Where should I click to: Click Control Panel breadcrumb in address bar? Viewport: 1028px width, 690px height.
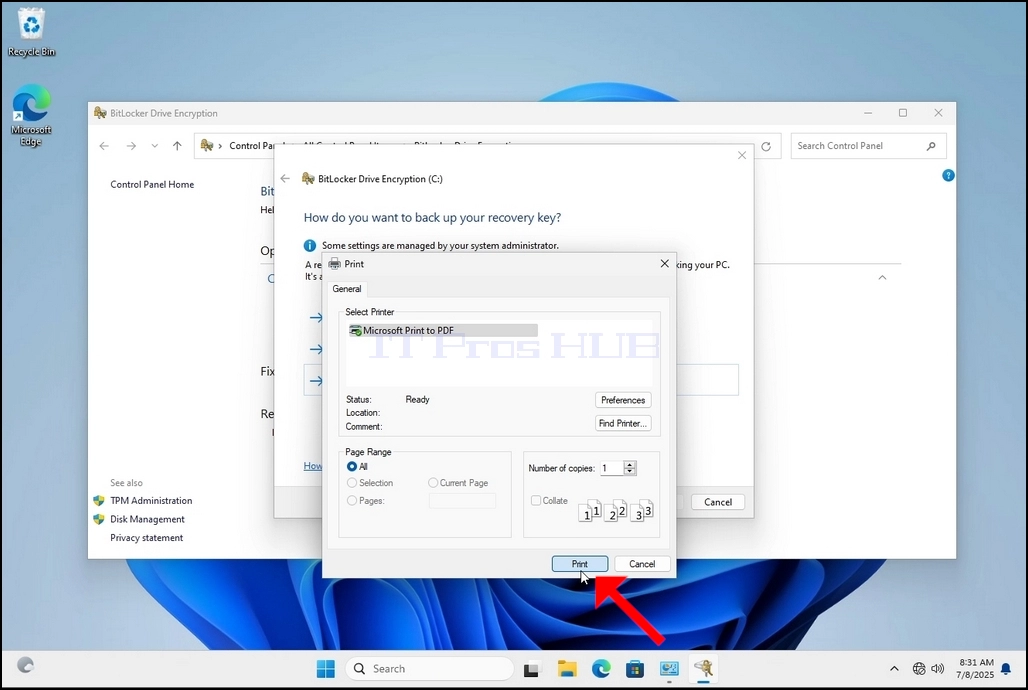pyautogui.click(x=252, y=146)
